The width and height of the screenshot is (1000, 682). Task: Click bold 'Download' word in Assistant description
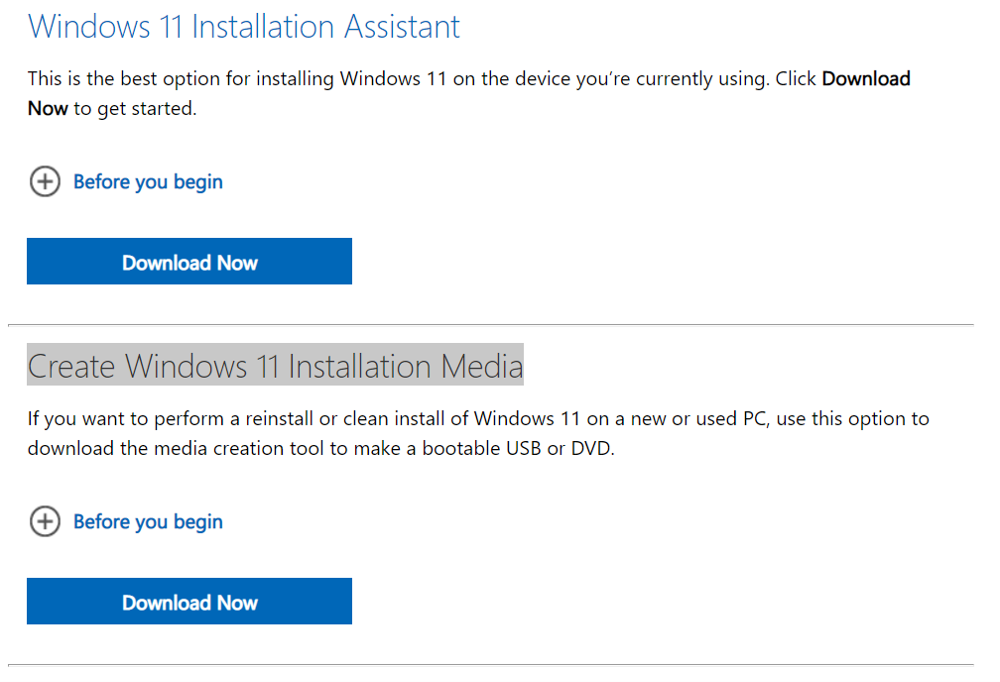tap(866, 79)
